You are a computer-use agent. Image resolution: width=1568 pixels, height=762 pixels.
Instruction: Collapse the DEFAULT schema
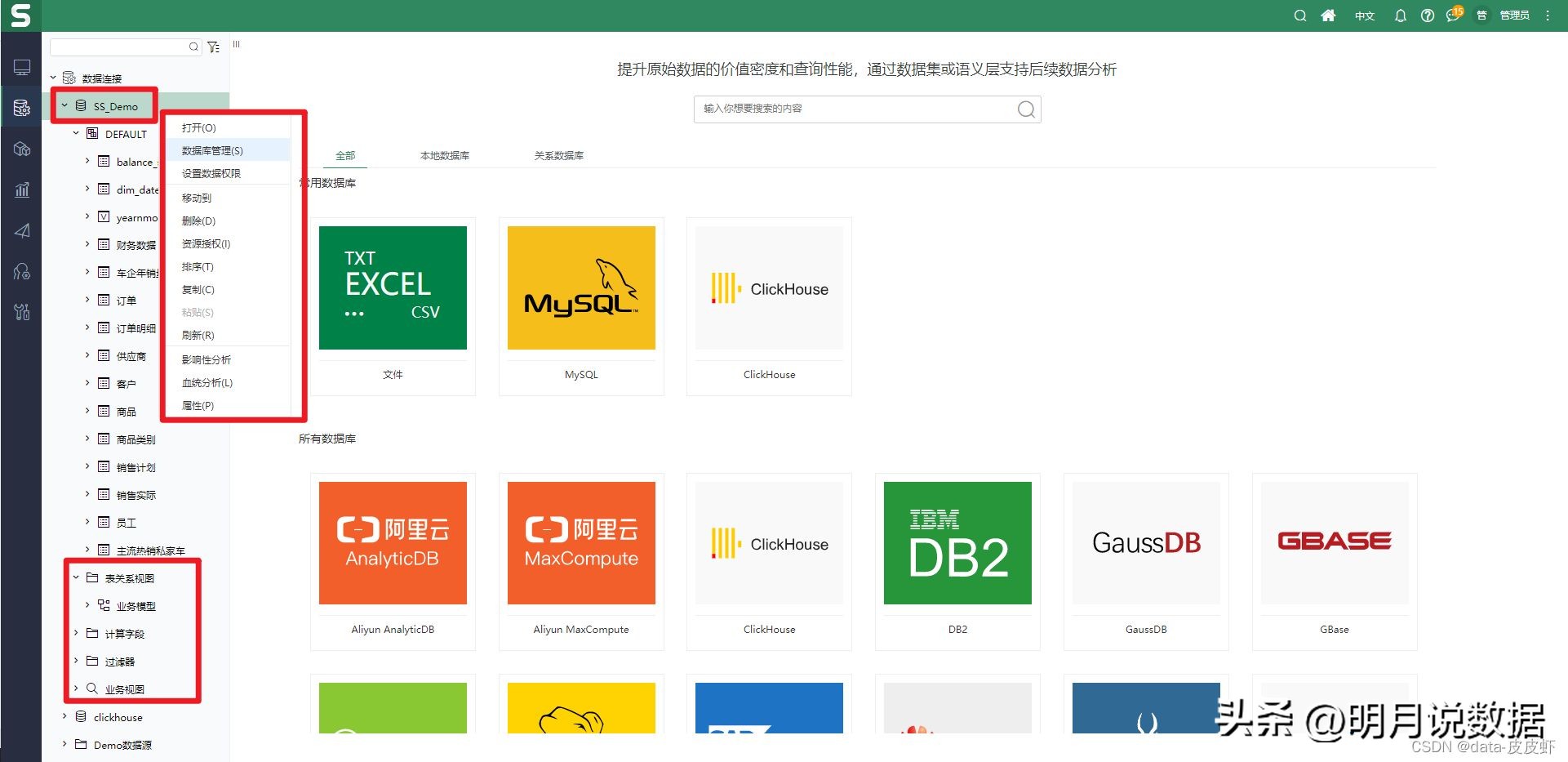click(76, 133)
